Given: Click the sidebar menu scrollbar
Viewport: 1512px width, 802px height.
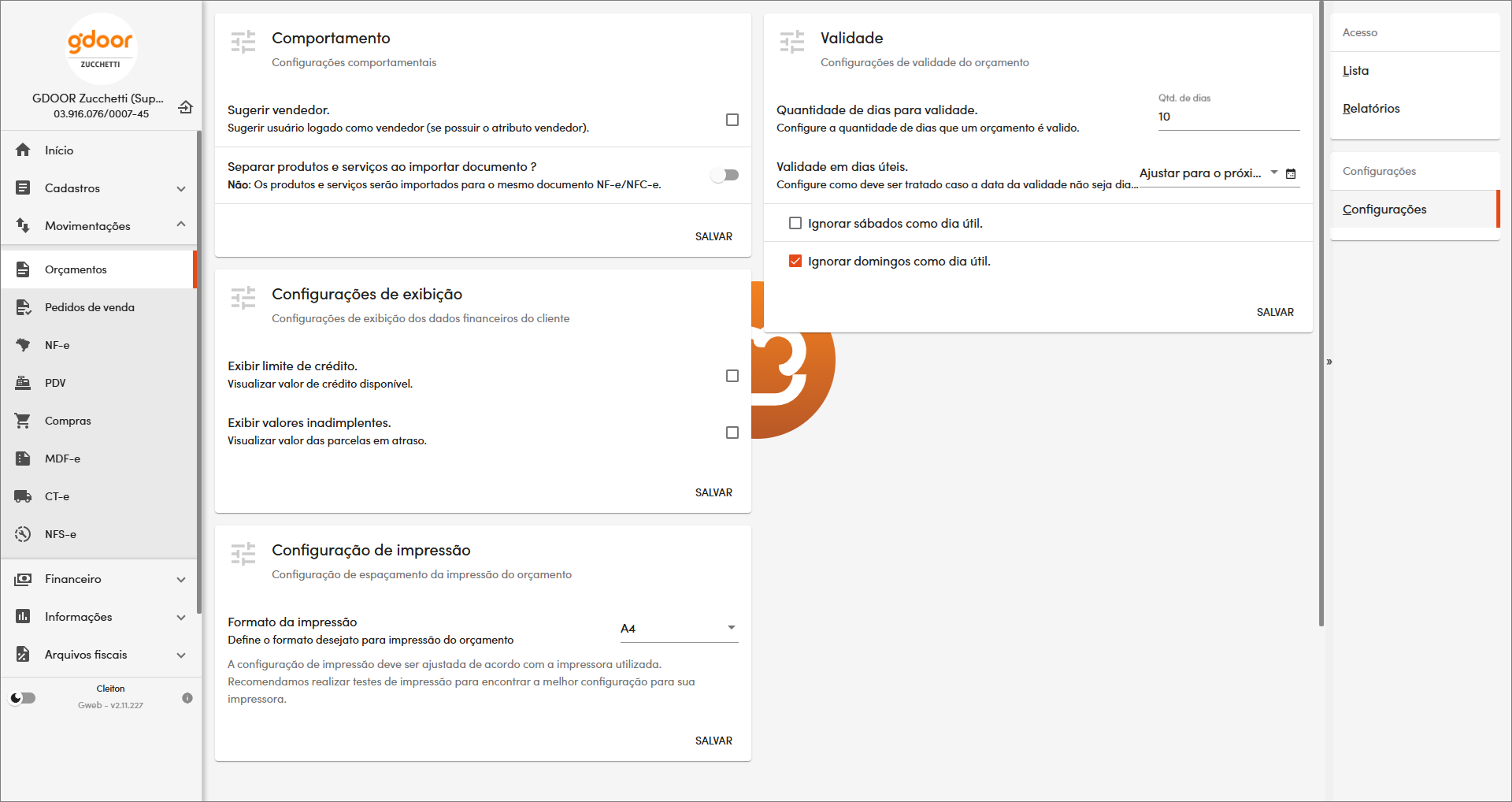Looking at the screenshot, I should click(x=199, y=372).
